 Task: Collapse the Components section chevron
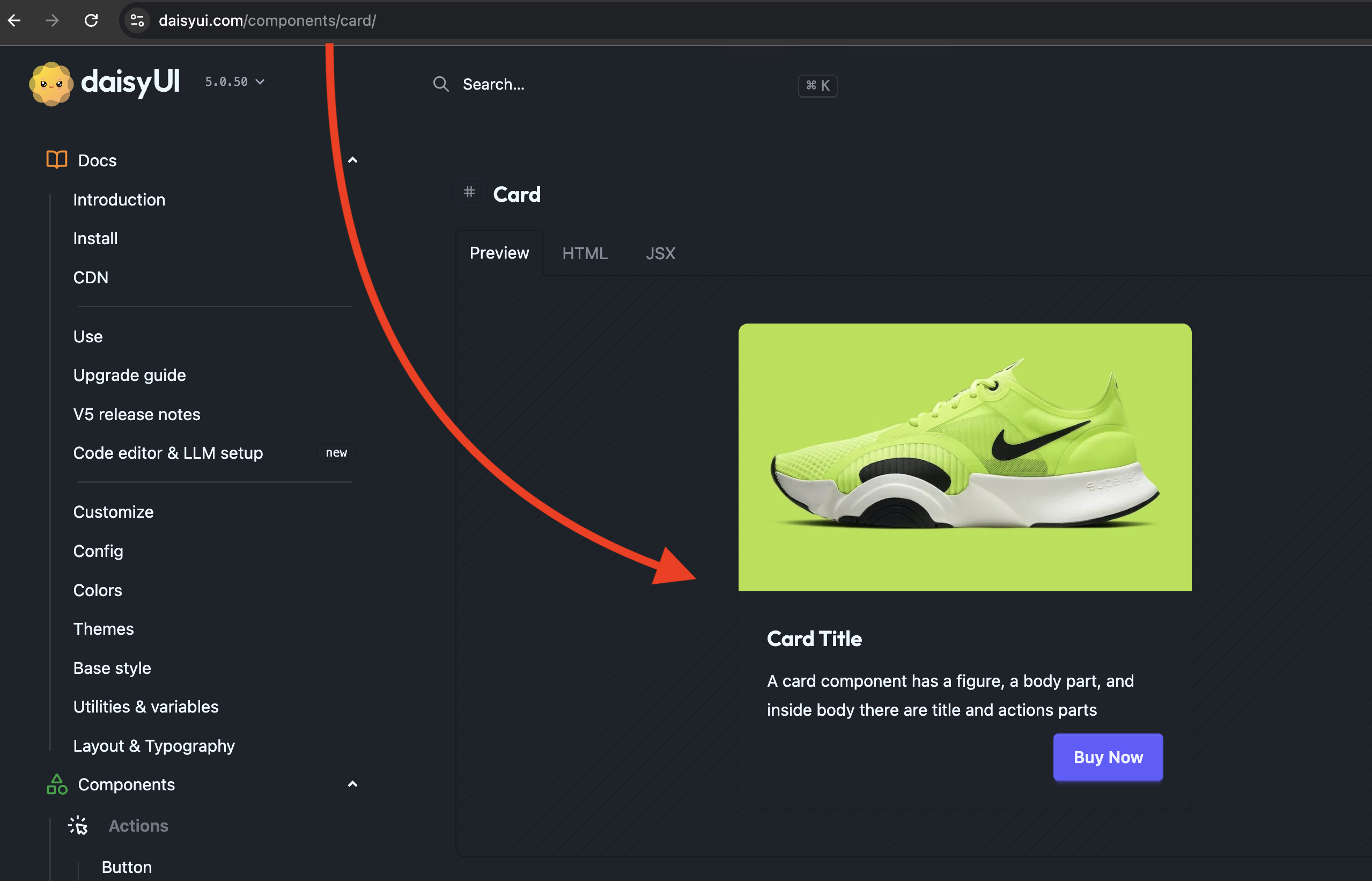point(352,784)
